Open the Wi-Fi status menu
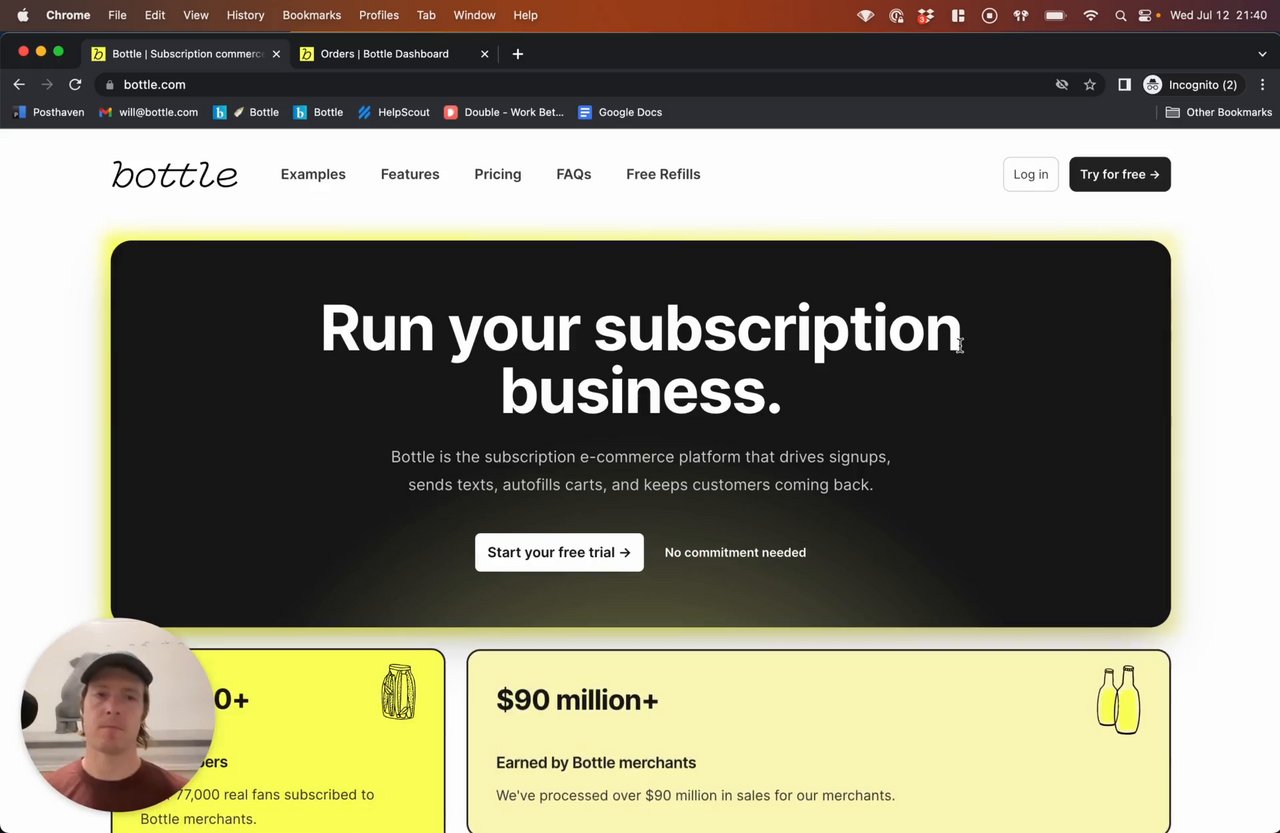 tap(1091, 15)
